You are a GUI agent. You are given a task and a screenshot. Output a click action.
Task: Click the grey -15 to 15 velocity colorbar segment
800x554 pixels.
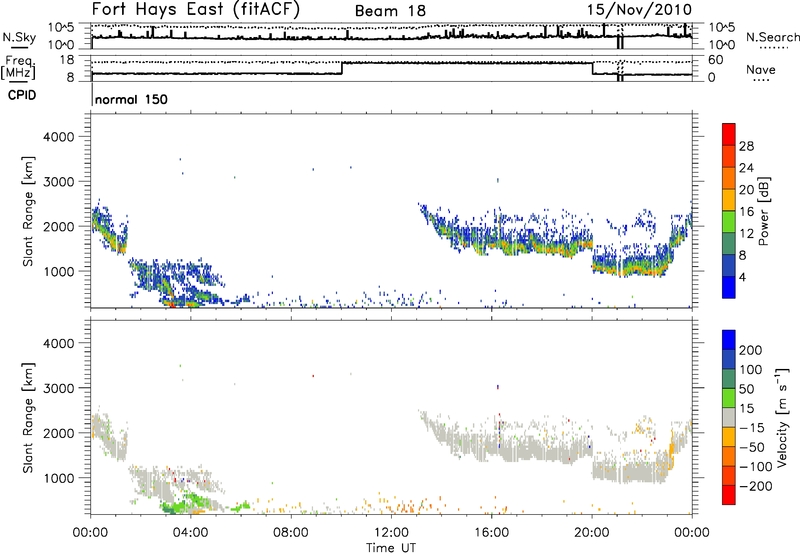click(x=729, y=417)
